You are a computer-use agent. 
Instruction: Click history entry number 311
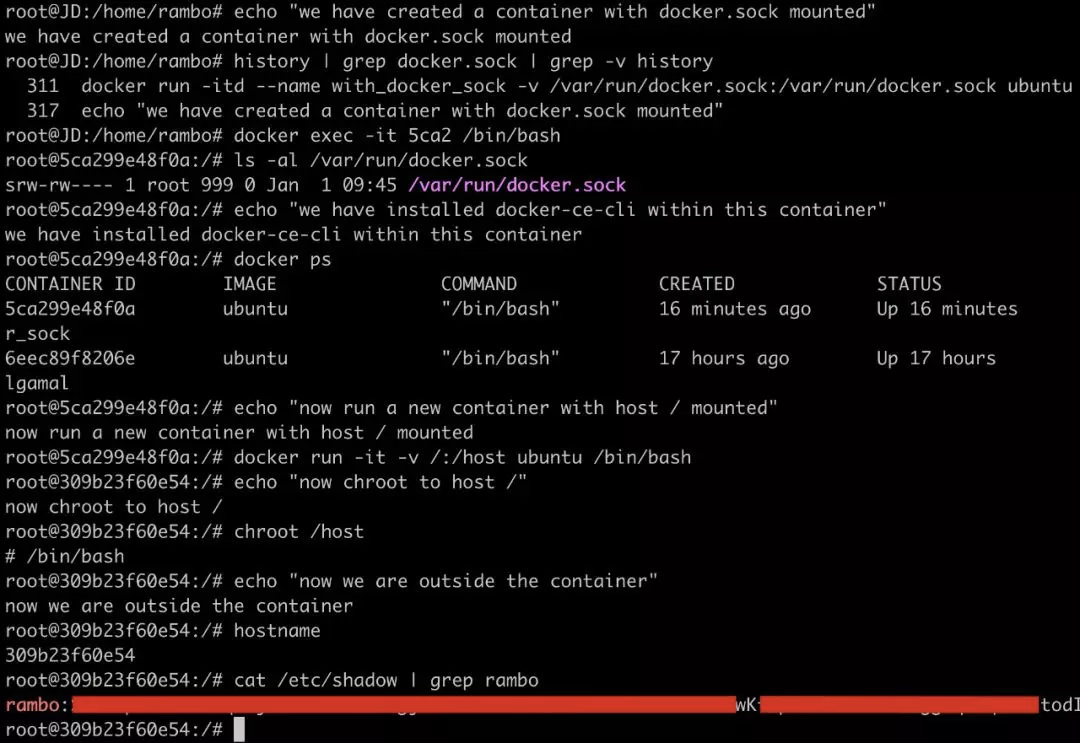(x=43, y=85)
